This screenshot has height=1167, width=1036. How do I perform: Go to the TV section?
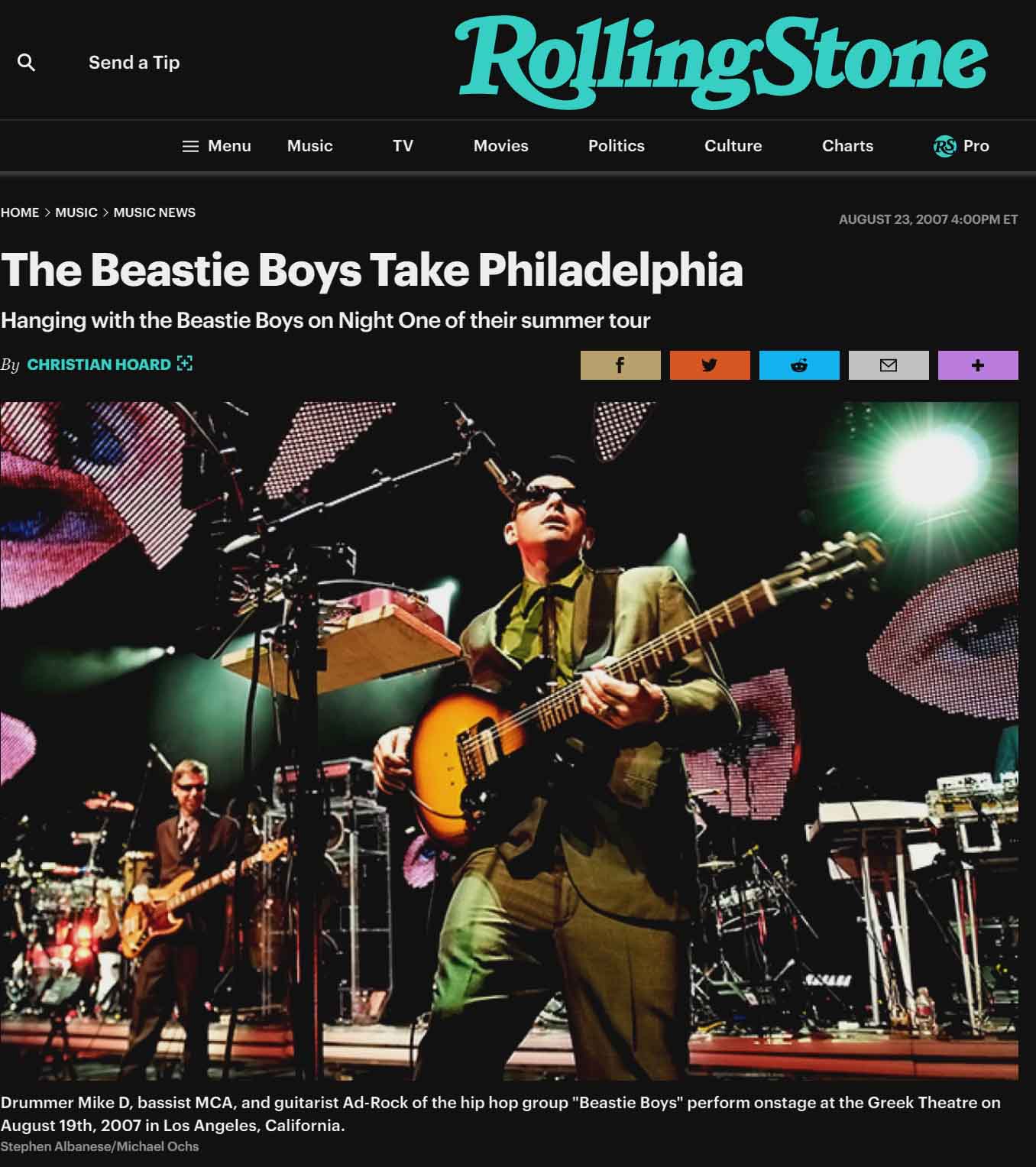403,146
